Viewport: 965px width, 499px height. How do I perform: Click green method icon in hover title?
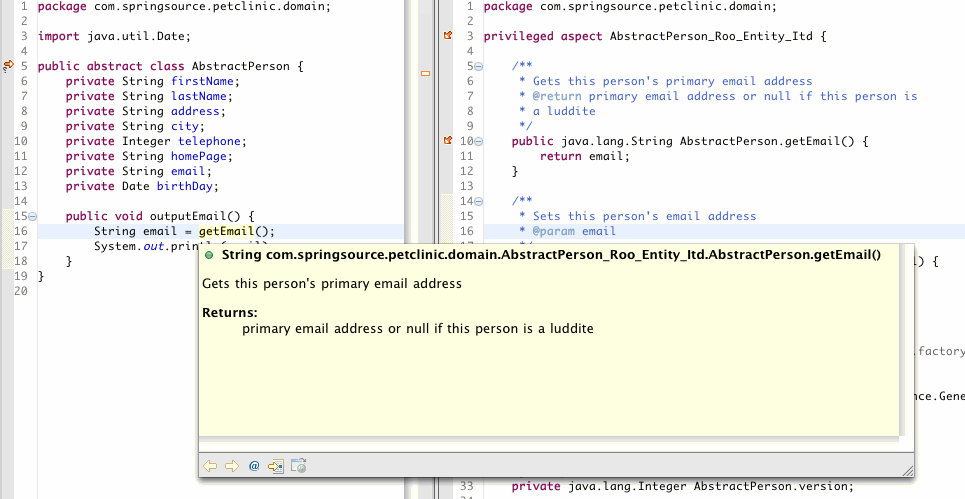(x=209, y=256)
